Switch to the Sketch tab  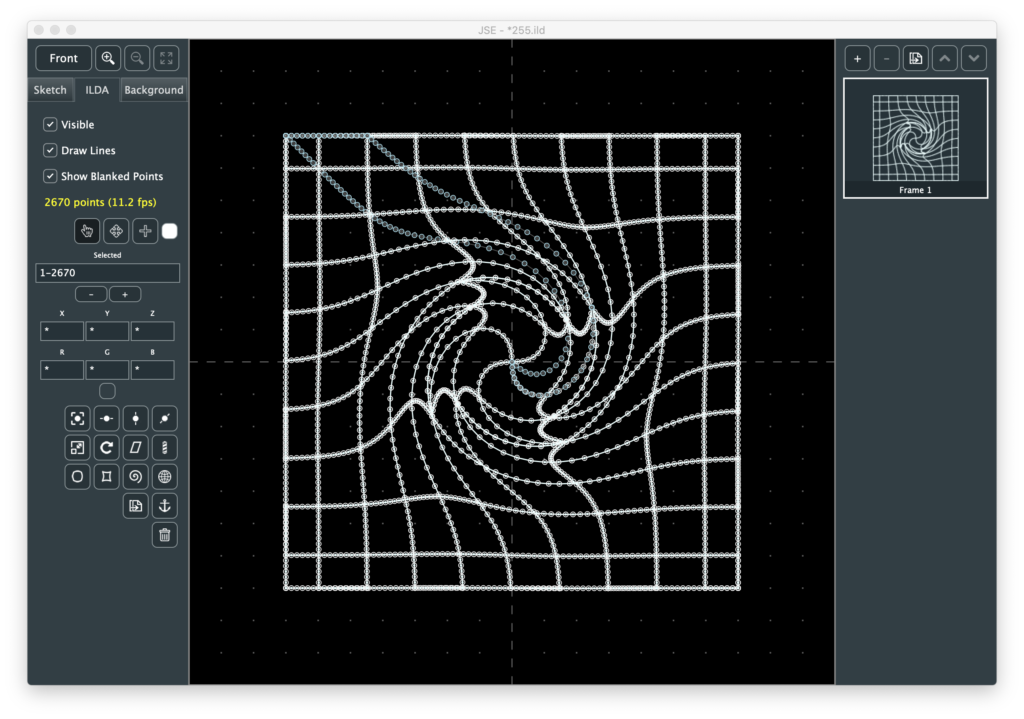click(x=50, y=90)
